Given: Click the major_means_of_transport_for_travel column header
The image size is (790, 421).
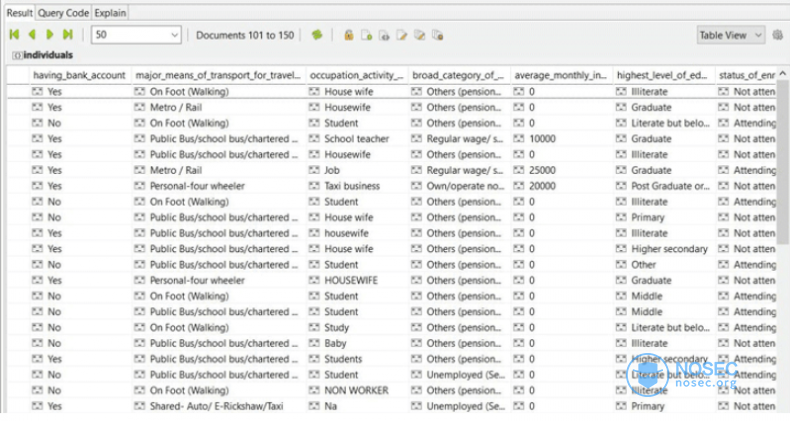Looking at the screenshot, I should [219, 75].
